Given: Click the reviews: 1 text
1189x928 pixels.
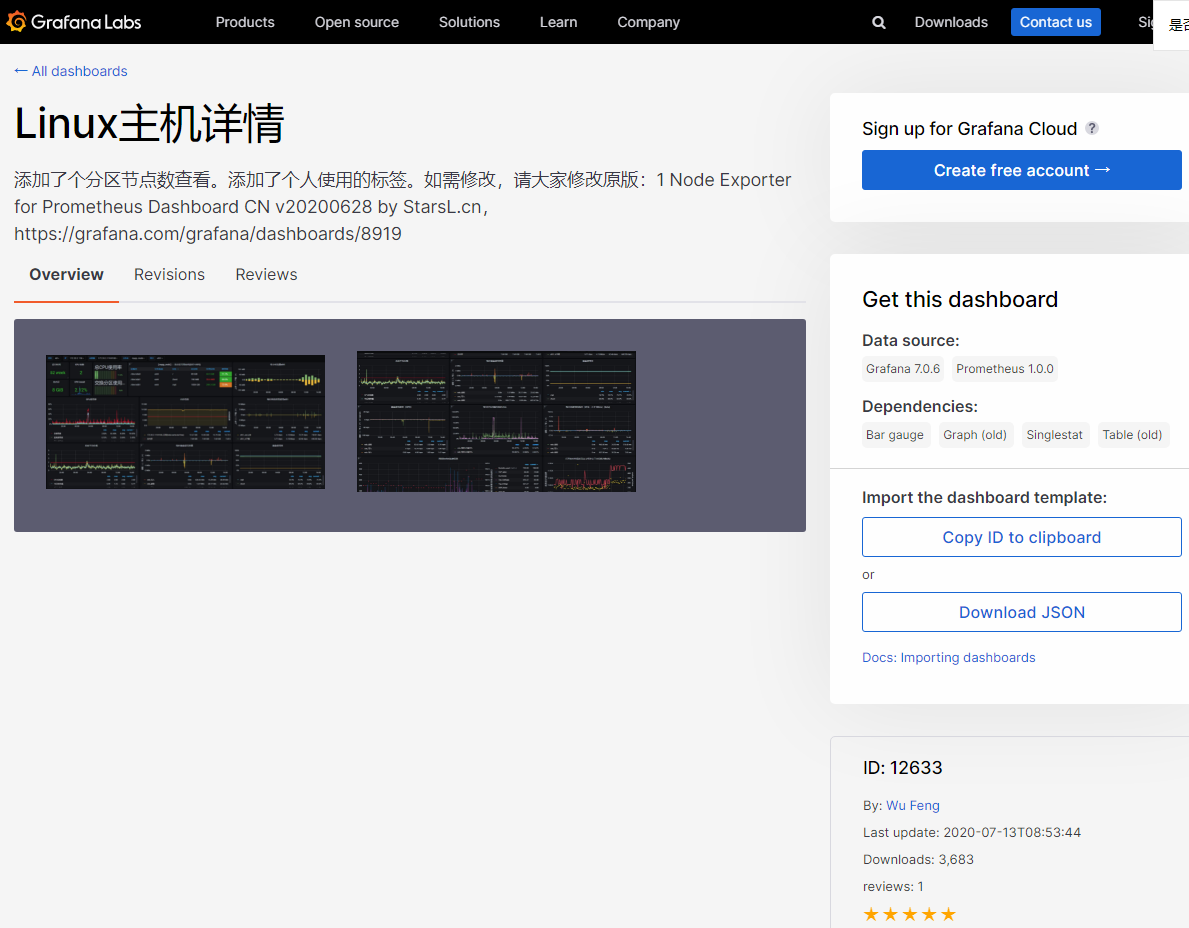Looking at the screenshot, I should pos(893,886).
